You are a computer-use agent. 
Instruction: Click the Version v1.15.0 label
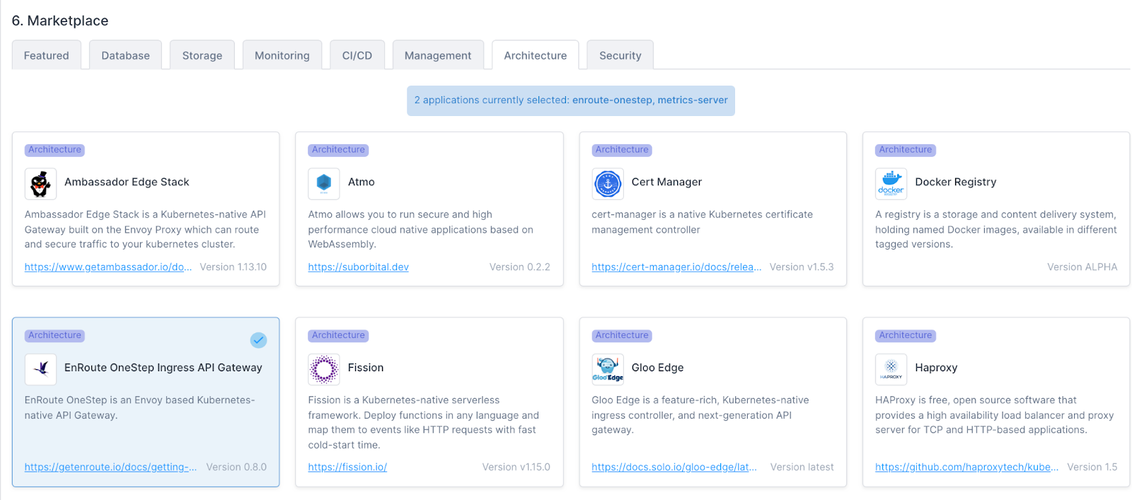click(516, 467)
